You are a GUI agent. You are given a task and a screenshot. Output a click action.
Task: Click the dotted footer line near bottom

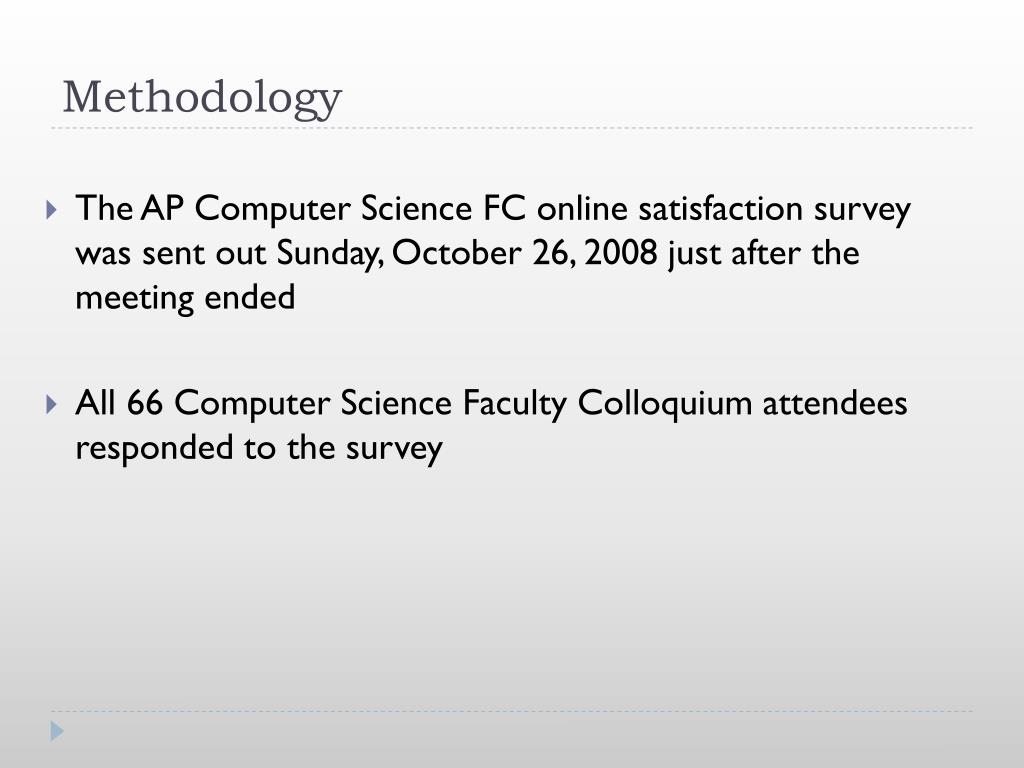point(512,712)
